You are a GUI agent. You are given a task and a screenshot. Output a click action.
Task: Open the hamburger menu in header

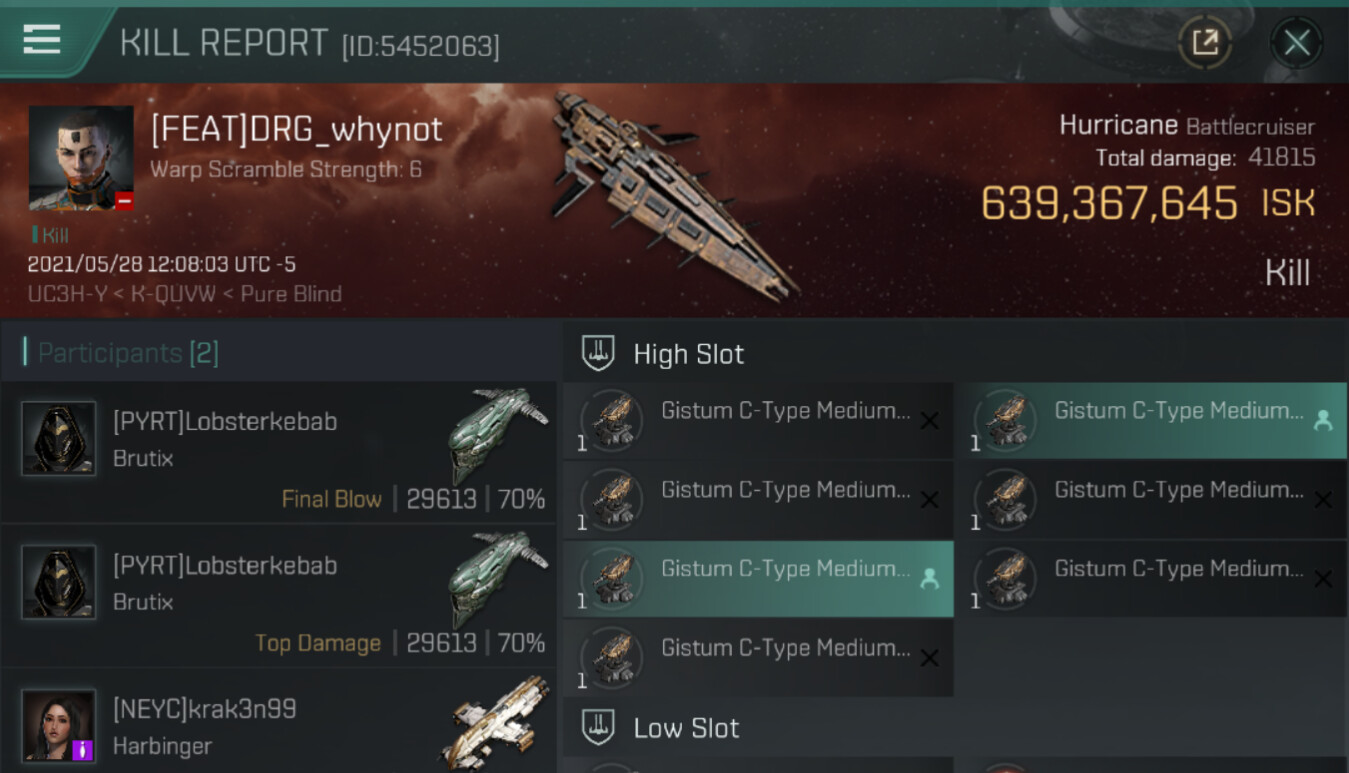41,40
